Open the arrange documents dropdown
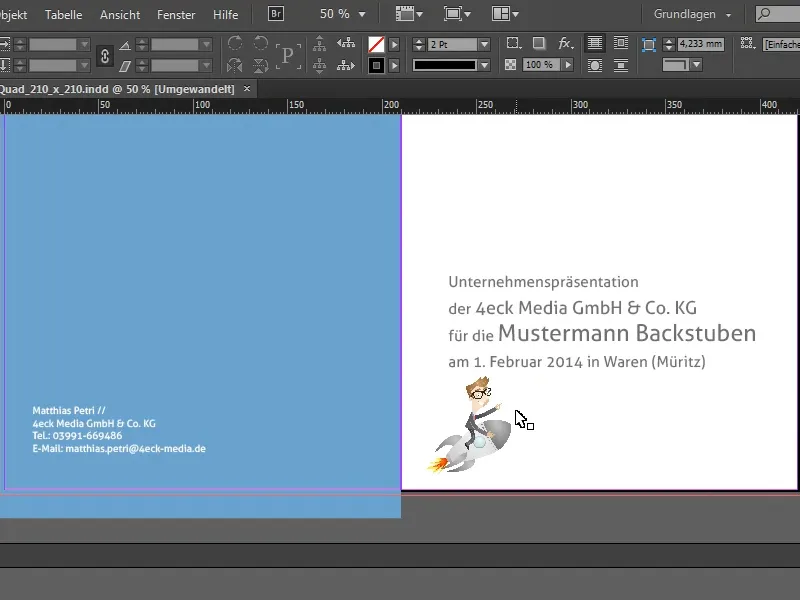 505,14
